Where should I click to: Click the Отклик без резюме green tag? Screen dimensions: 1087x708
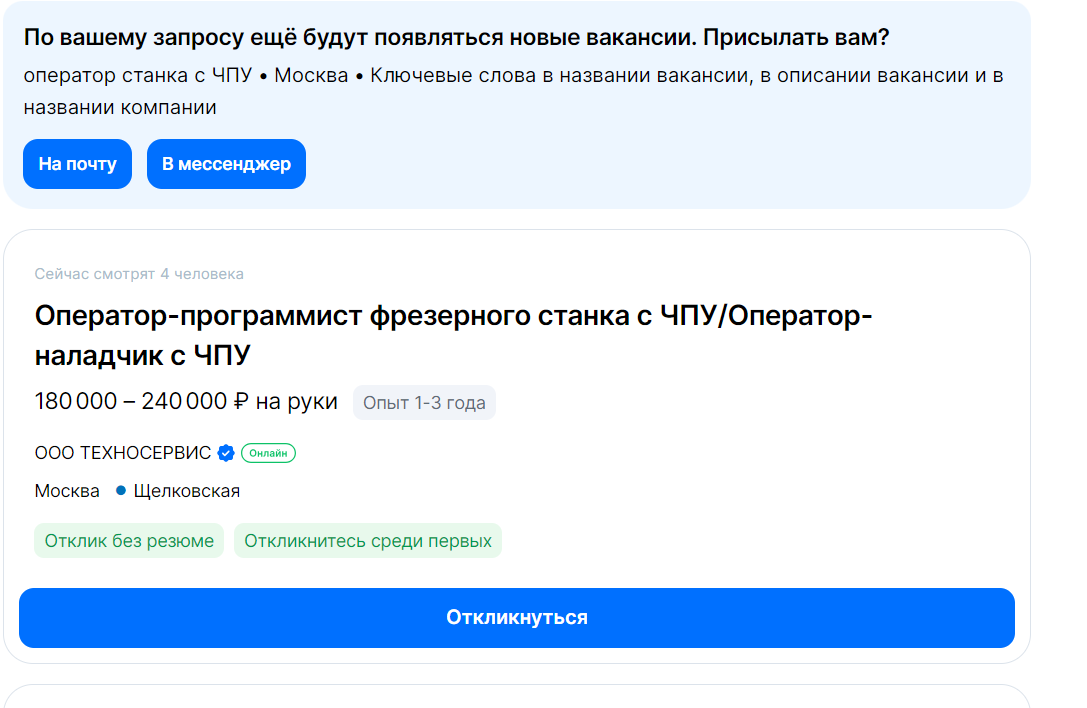(129, 541)
